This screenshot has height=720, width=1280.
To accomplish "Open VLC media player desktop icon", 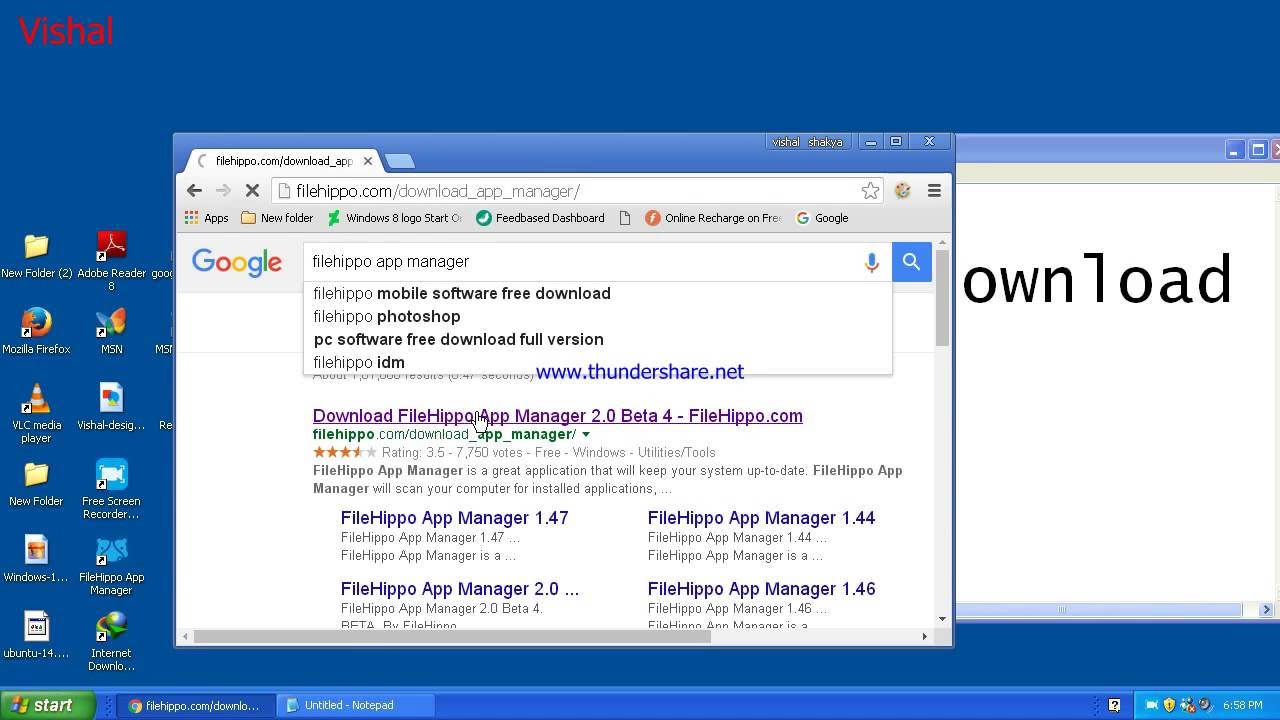I will tap(36, 414).
